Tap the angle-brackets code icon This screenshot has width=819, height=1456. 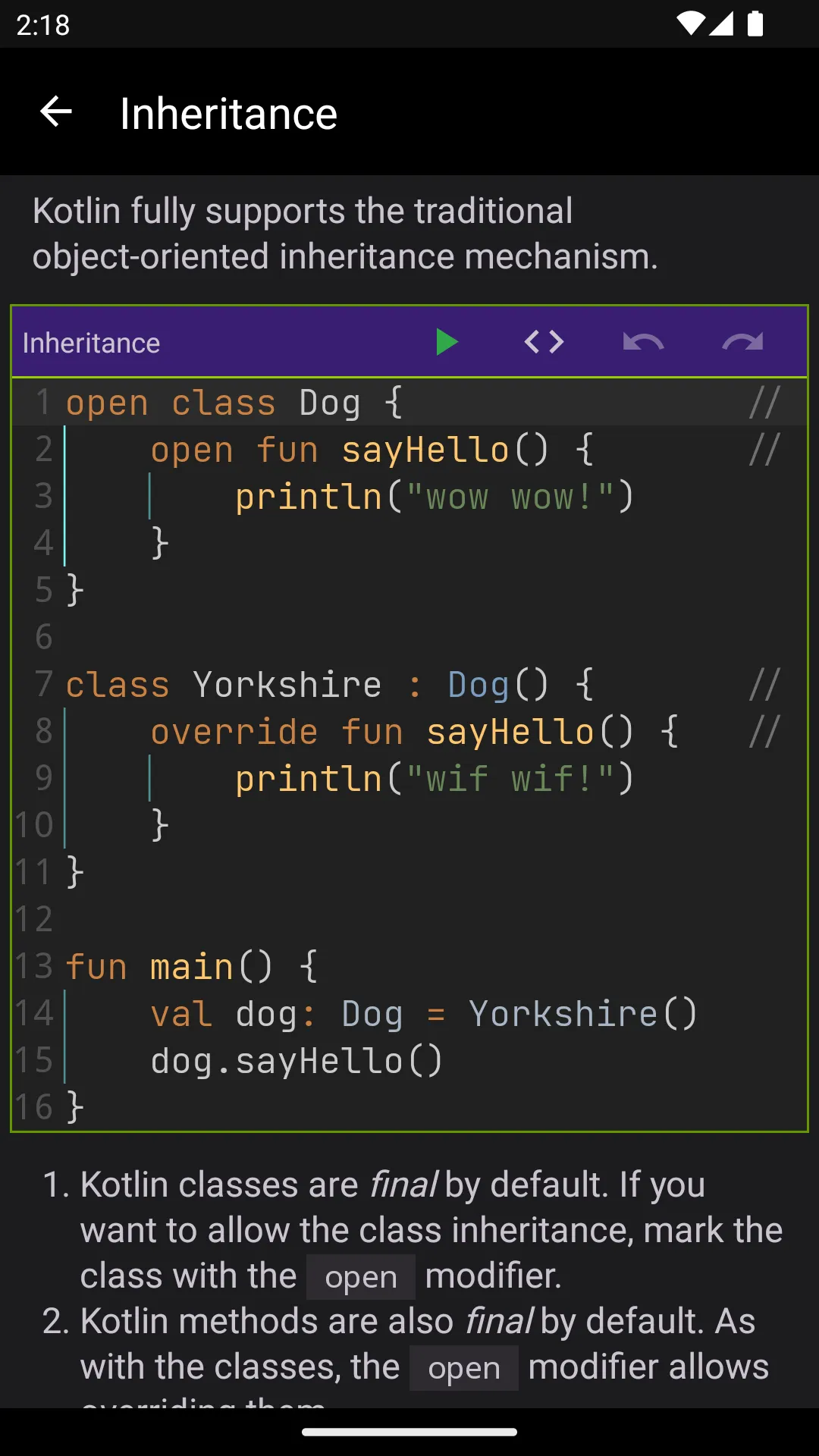pos(544,343)
